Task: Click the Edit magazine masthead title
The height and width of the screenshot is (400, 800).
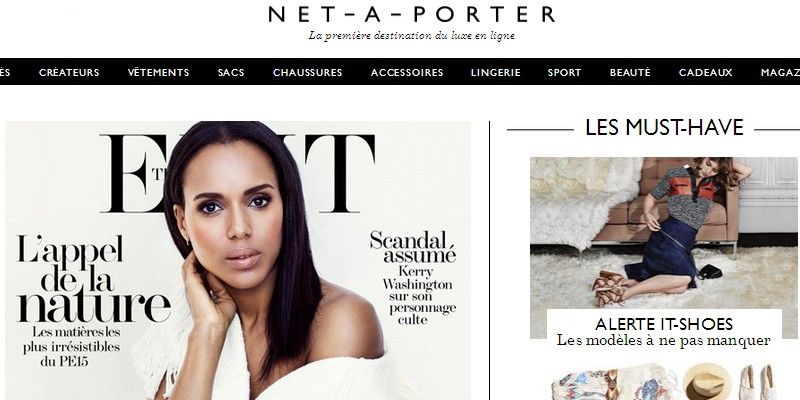Action: point(238,173)
